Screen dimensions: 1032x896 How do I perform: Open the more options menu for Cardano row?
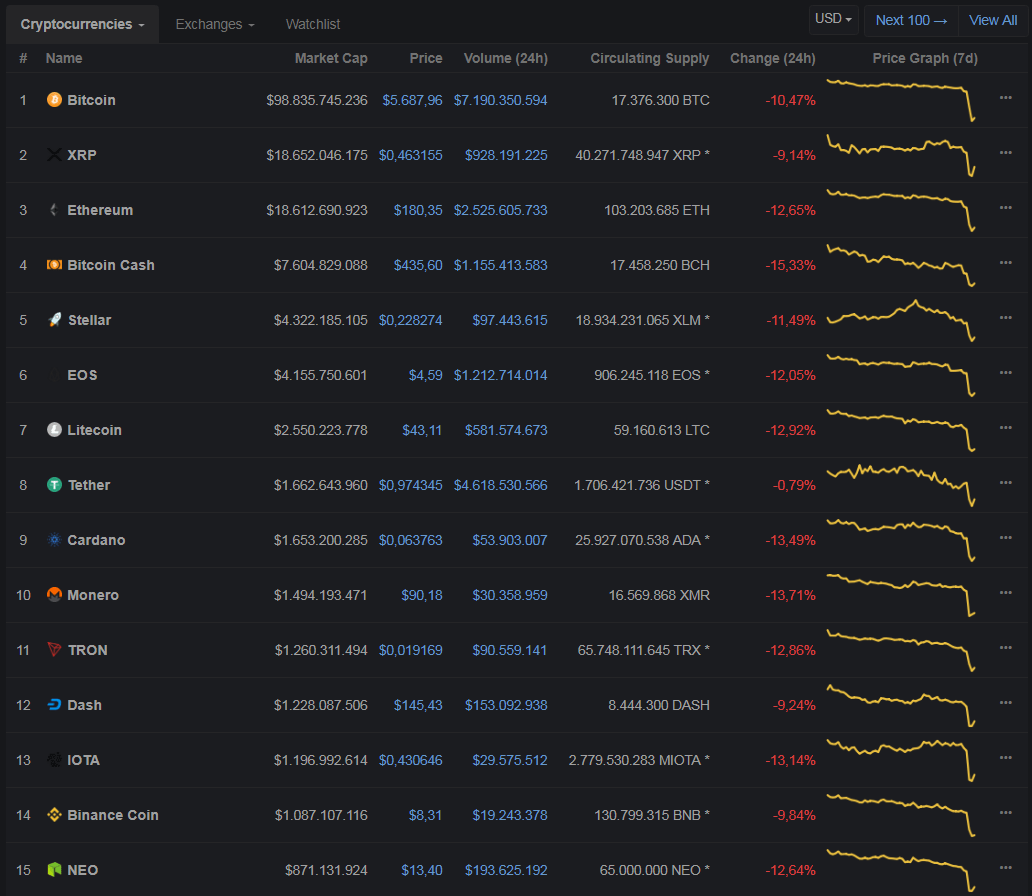[x=1006, y=537]
